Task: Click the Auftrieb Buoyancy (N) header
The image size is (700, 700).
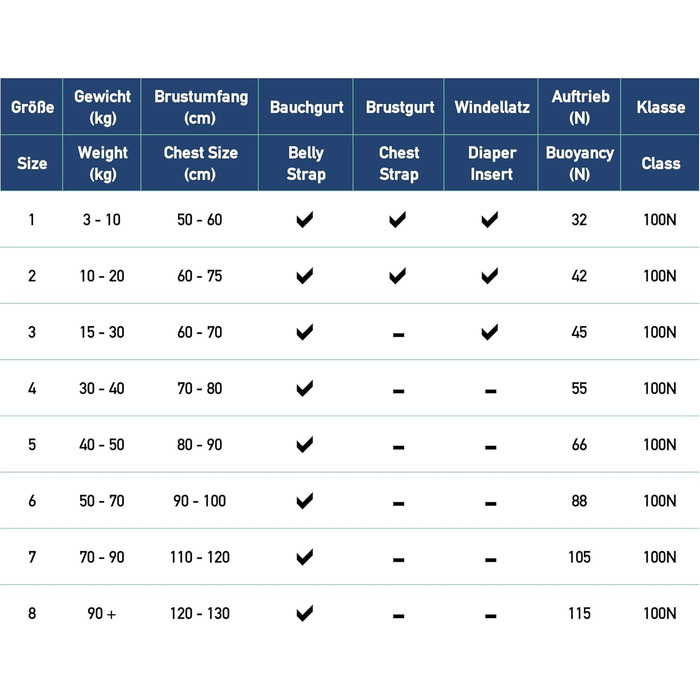Action: pos(579,135)
